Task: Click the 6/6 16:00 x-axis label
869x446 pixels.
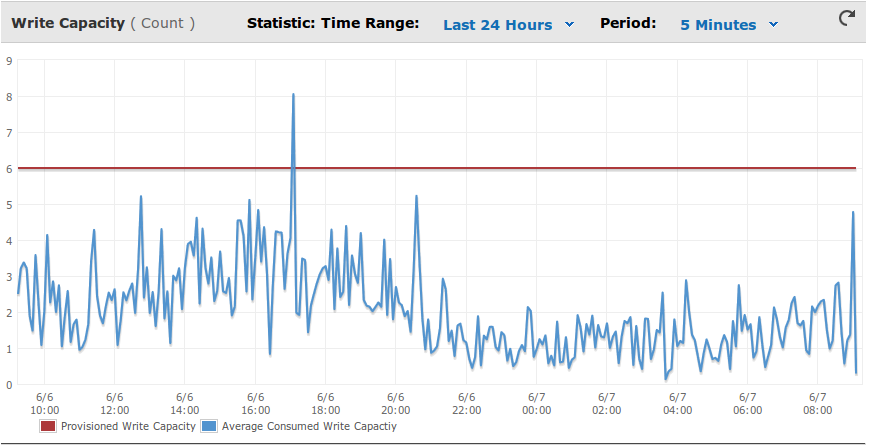Action: pos(255,404)
